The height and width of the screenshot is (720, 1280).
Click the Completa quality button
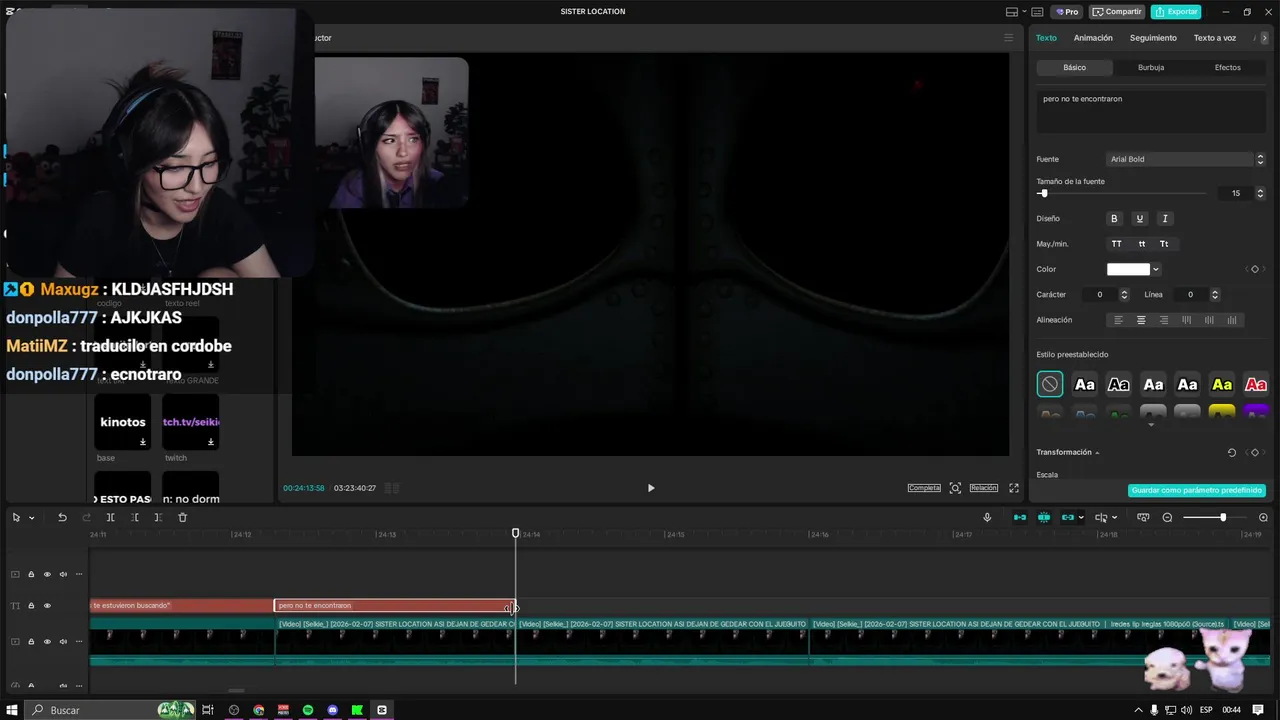point(924,488)
